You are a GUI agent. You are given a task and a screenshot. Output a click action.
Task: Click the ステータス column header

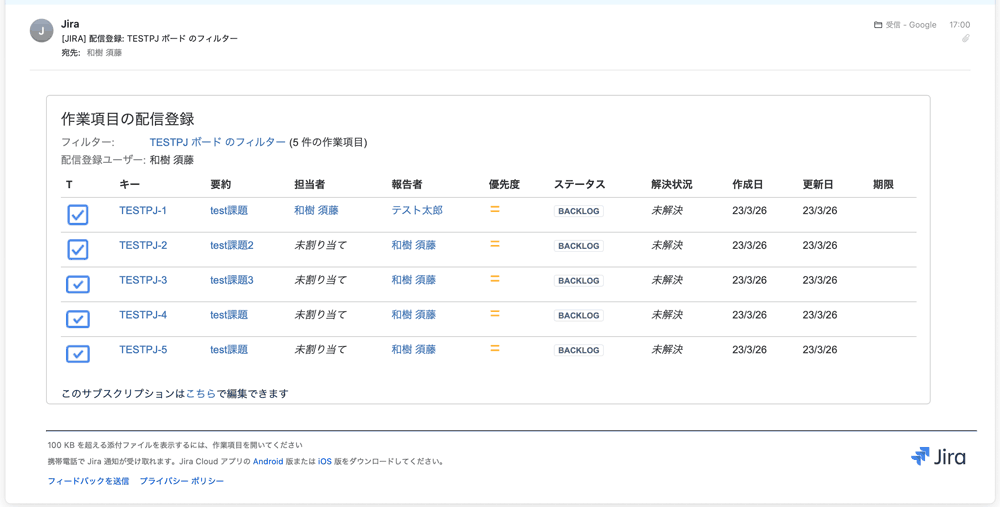tap(580, 185)
